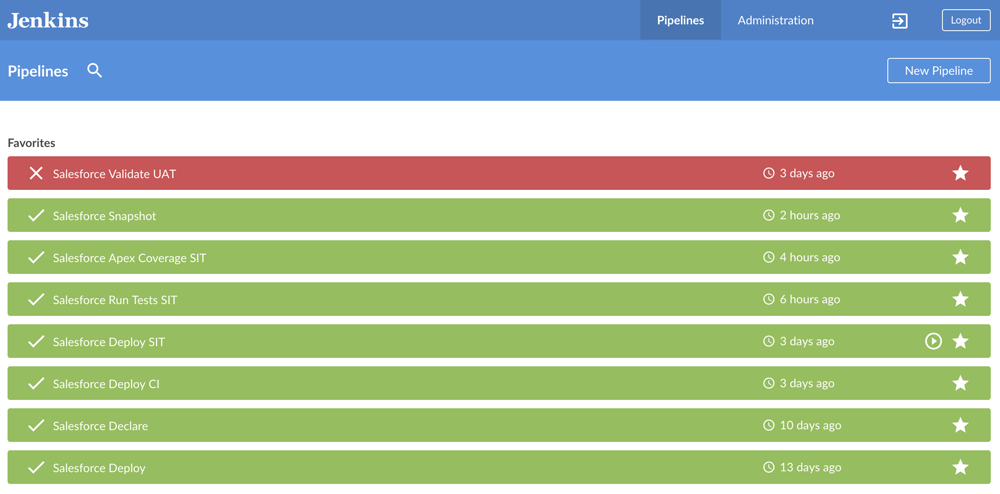The width and height of the screenshot is (1000, 494).
Task: Click the '4 hours ago' timestamp
Action: tap(810, 258)
